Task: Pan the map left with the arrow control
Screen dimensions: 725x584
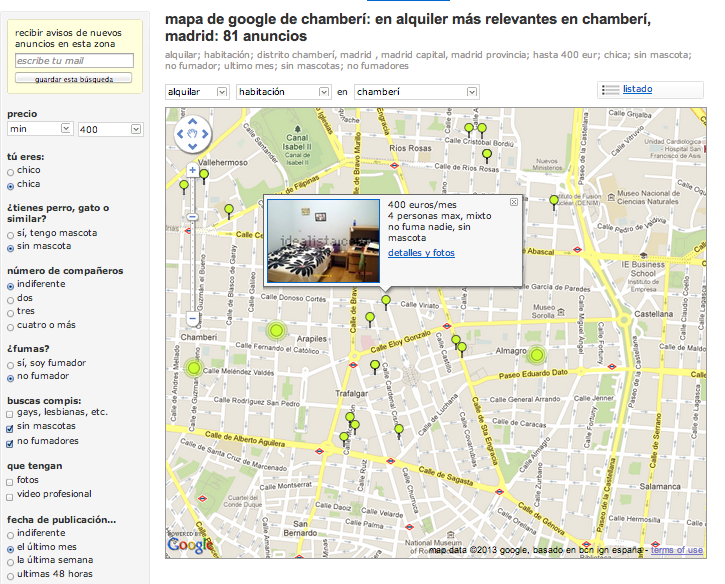Action: [180, 134]
